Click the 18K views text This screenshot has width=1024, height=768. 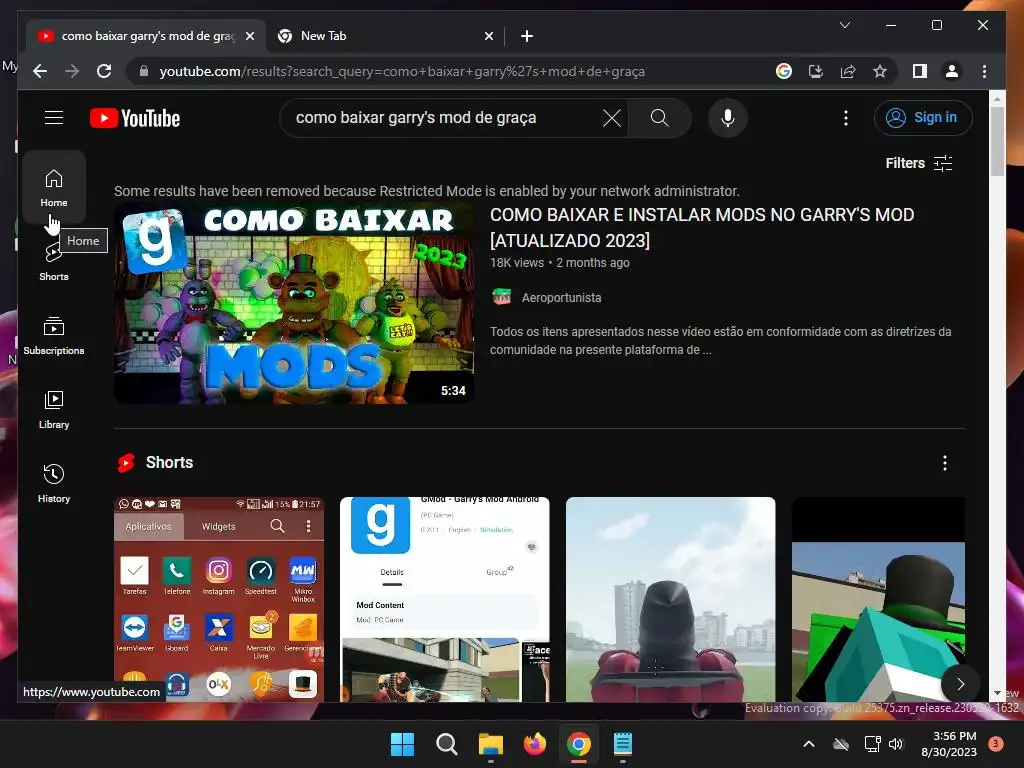517,263
